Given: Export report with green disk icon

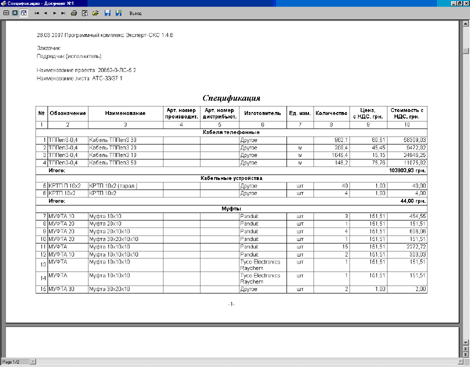Looking at the screenshot, I should coord(118,13).
